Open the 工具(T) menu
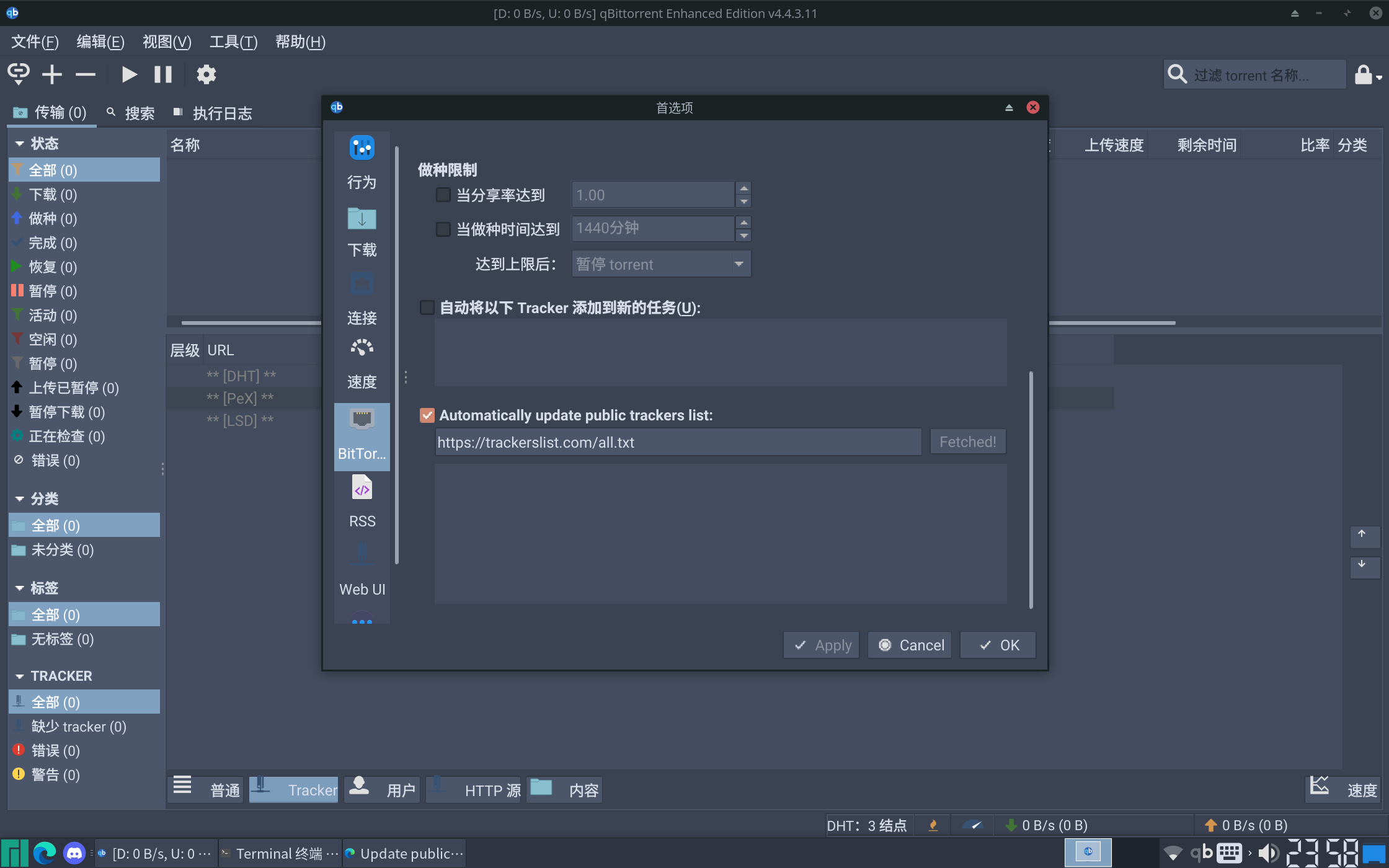Screen dimensions: 1389x868 tap(233, 42)
